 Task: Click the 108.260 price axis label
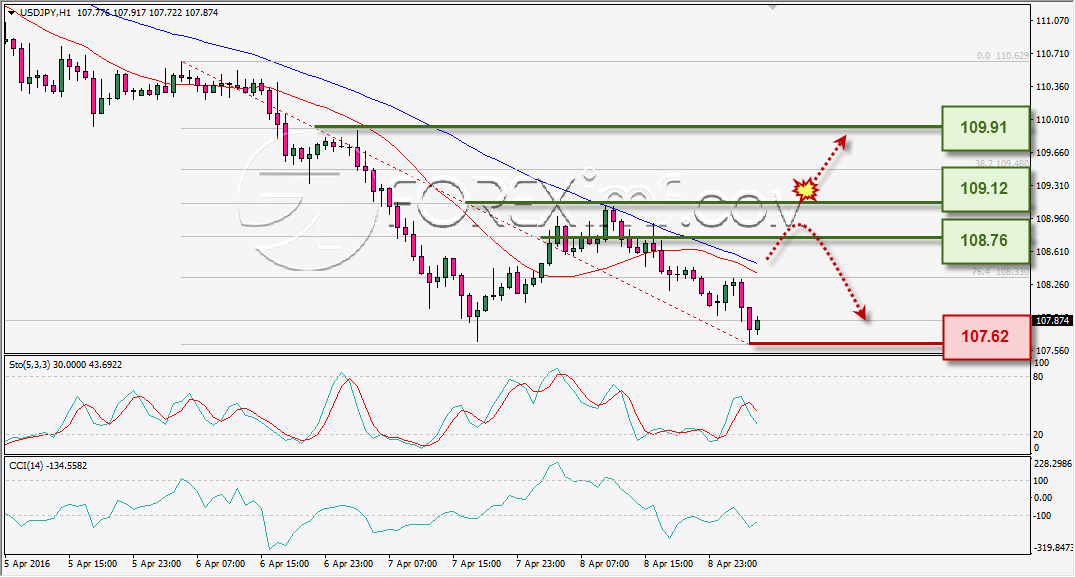pos(1052,284)
